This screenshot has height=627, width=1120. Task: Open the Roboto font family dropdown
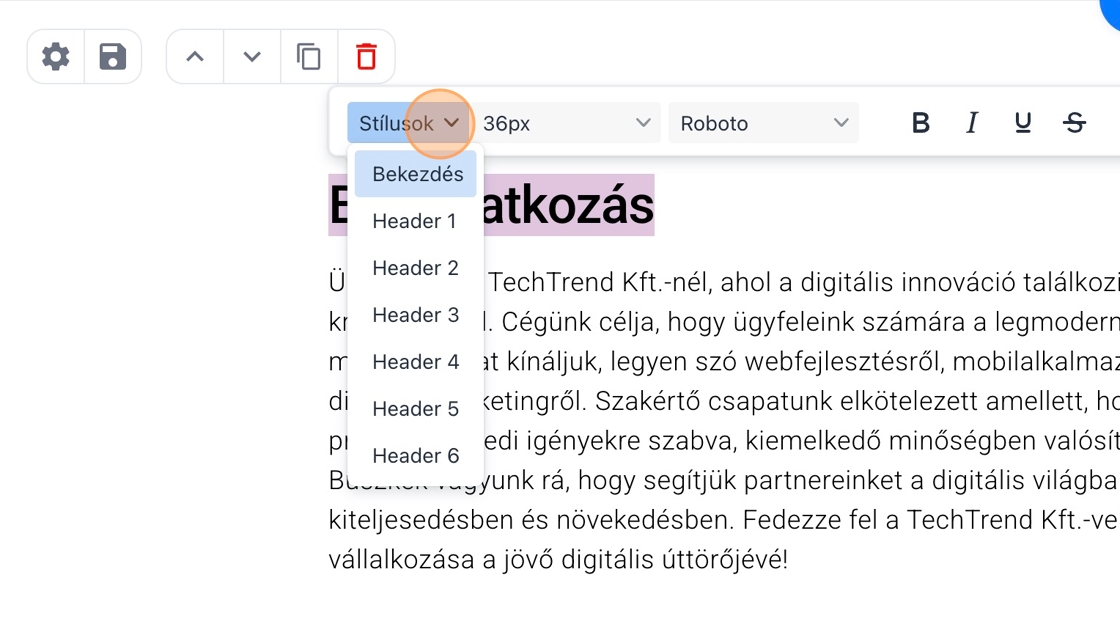pos(763,123)
